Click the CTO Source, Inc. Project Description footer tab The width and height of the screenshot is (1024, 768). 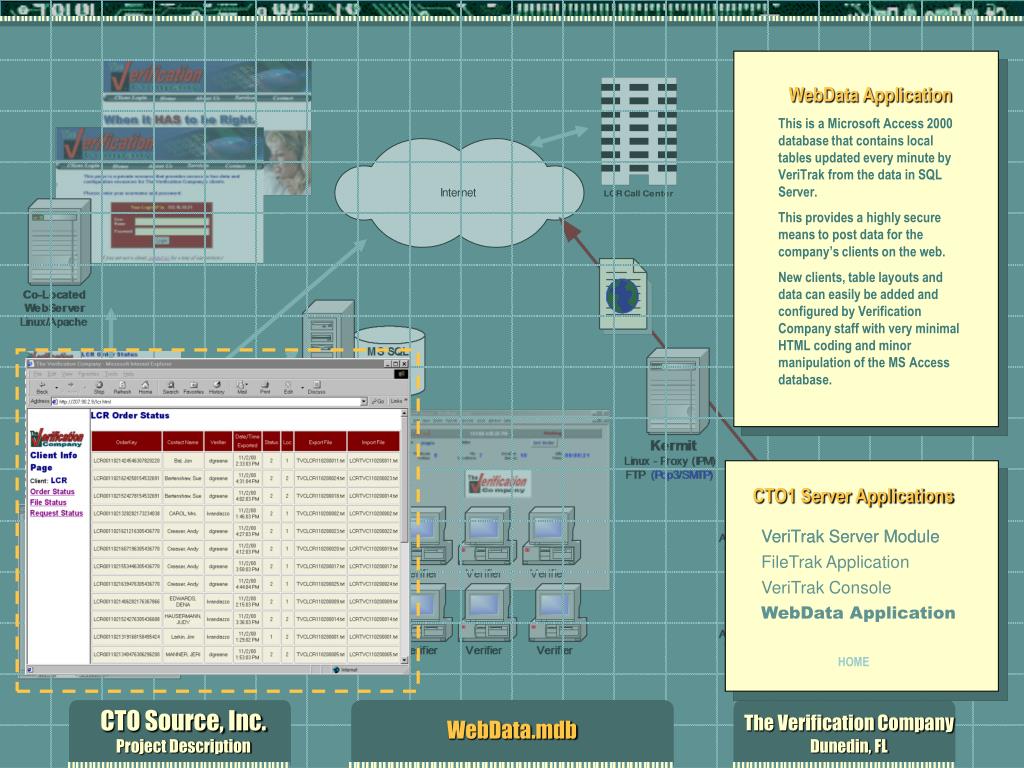click(180, 732)
